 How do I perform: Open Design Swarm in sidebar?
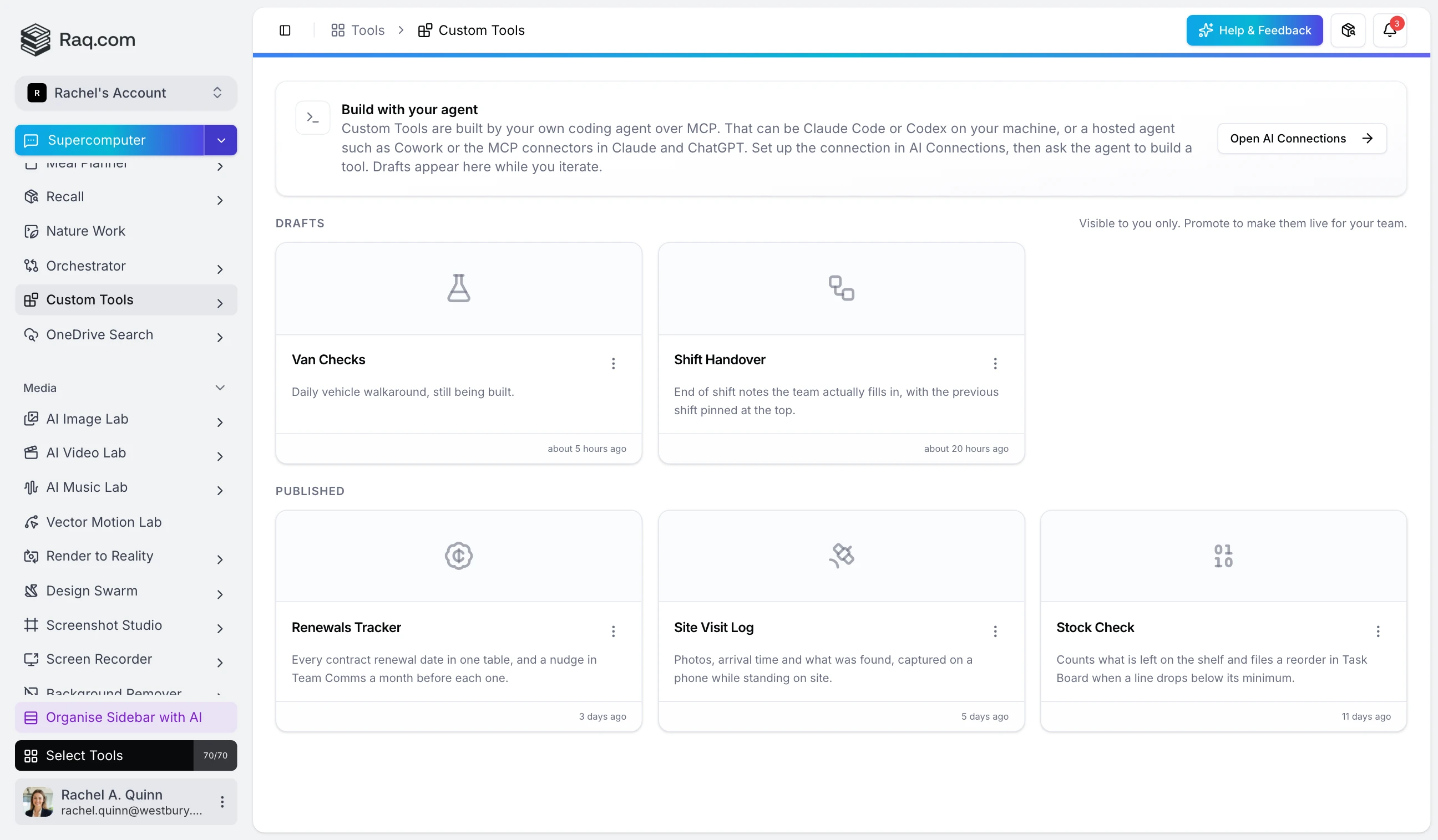125,591
